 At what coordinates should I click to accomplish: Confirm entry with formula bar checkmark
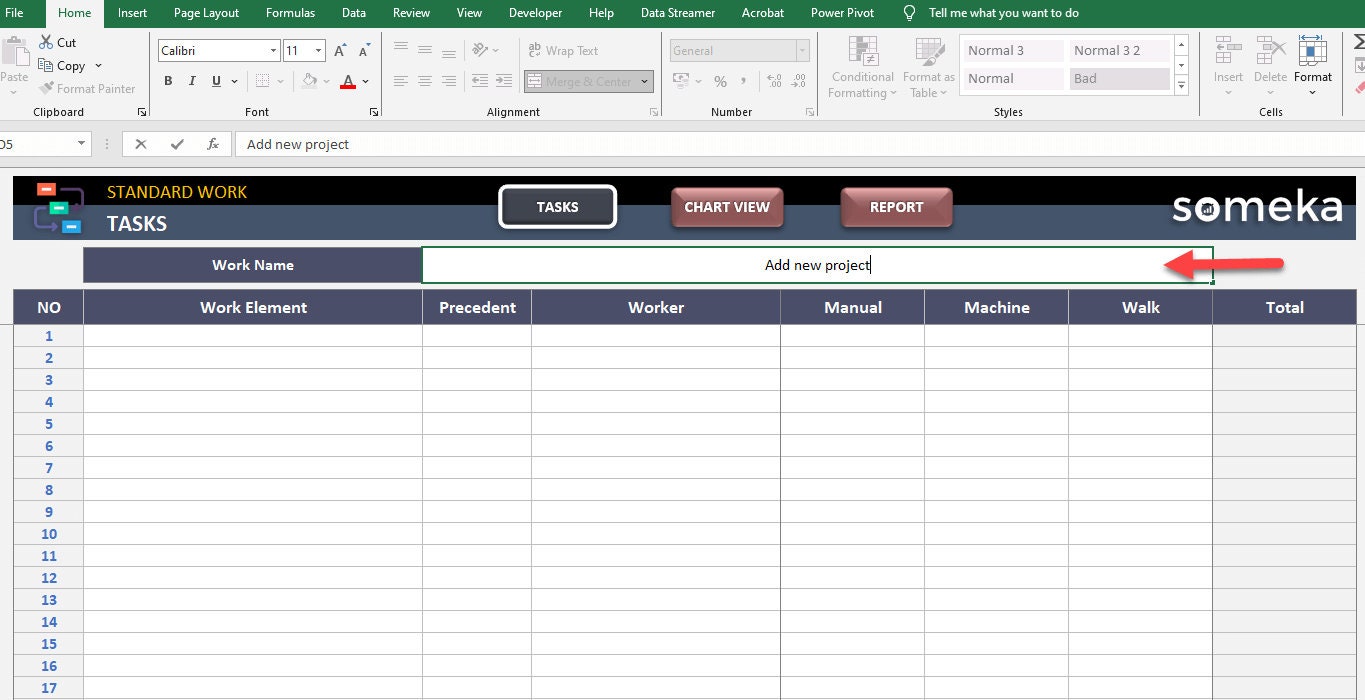[177, 144]
